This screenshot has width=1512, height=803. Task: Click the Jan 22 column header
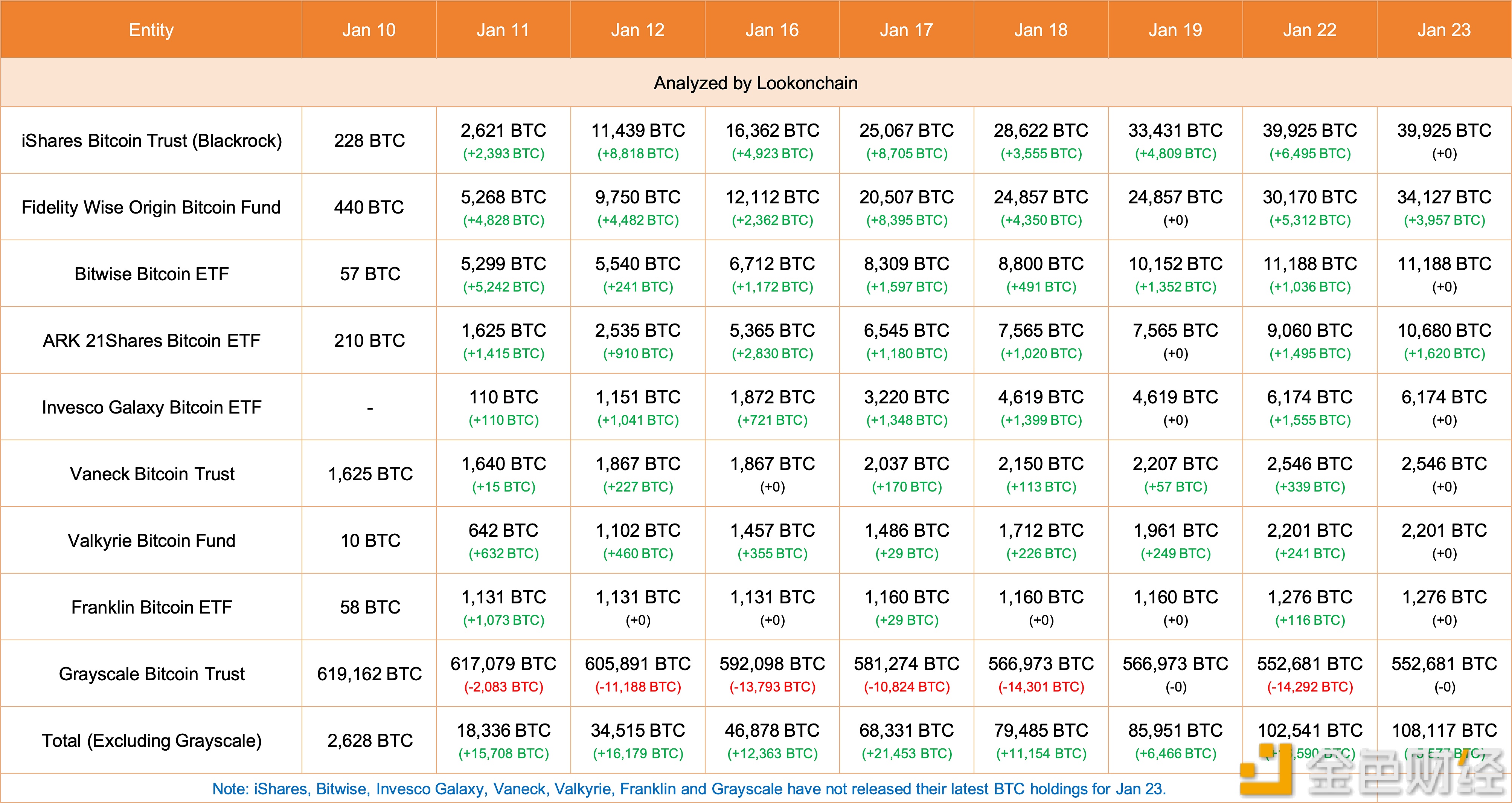point(1309,30)
